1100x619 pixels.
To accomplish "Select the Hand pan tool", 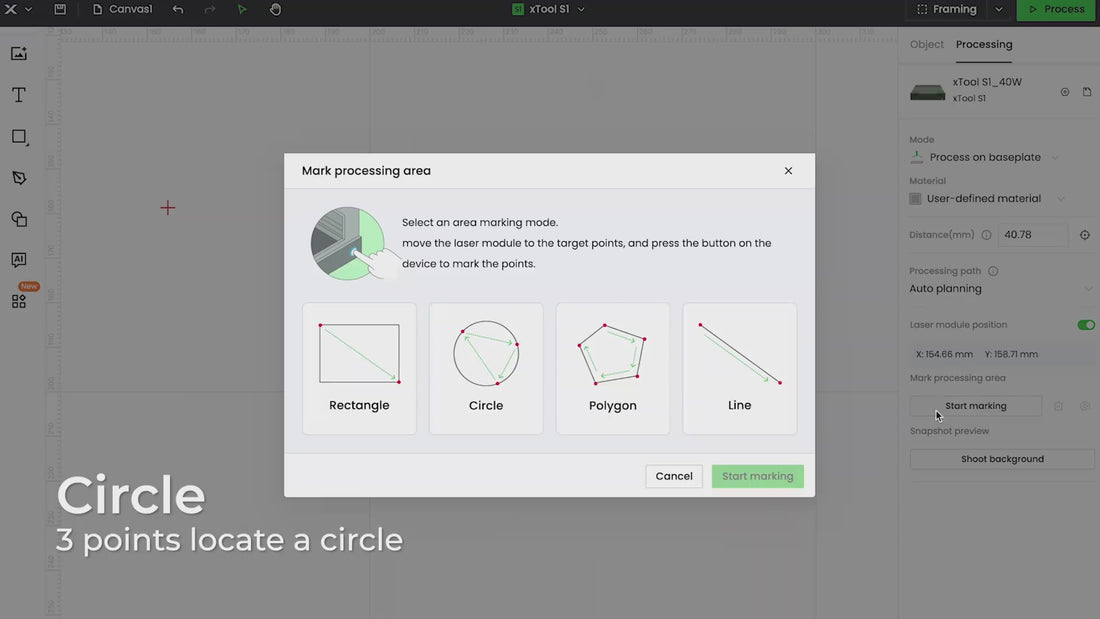I will [275, 9].
